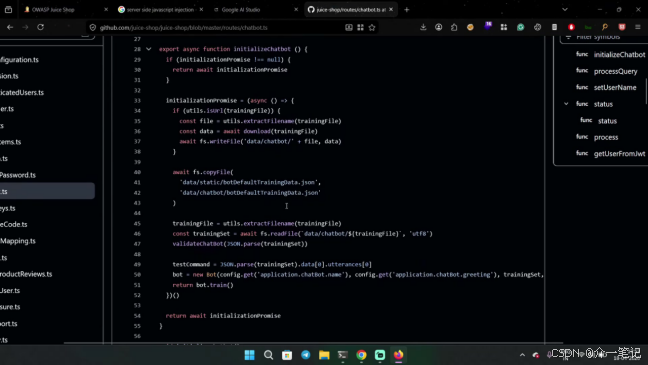The height and width of the screenshot is (365, 648).
Task: Open the grid icon inside the address bar
Action: (x=360, y=28)
